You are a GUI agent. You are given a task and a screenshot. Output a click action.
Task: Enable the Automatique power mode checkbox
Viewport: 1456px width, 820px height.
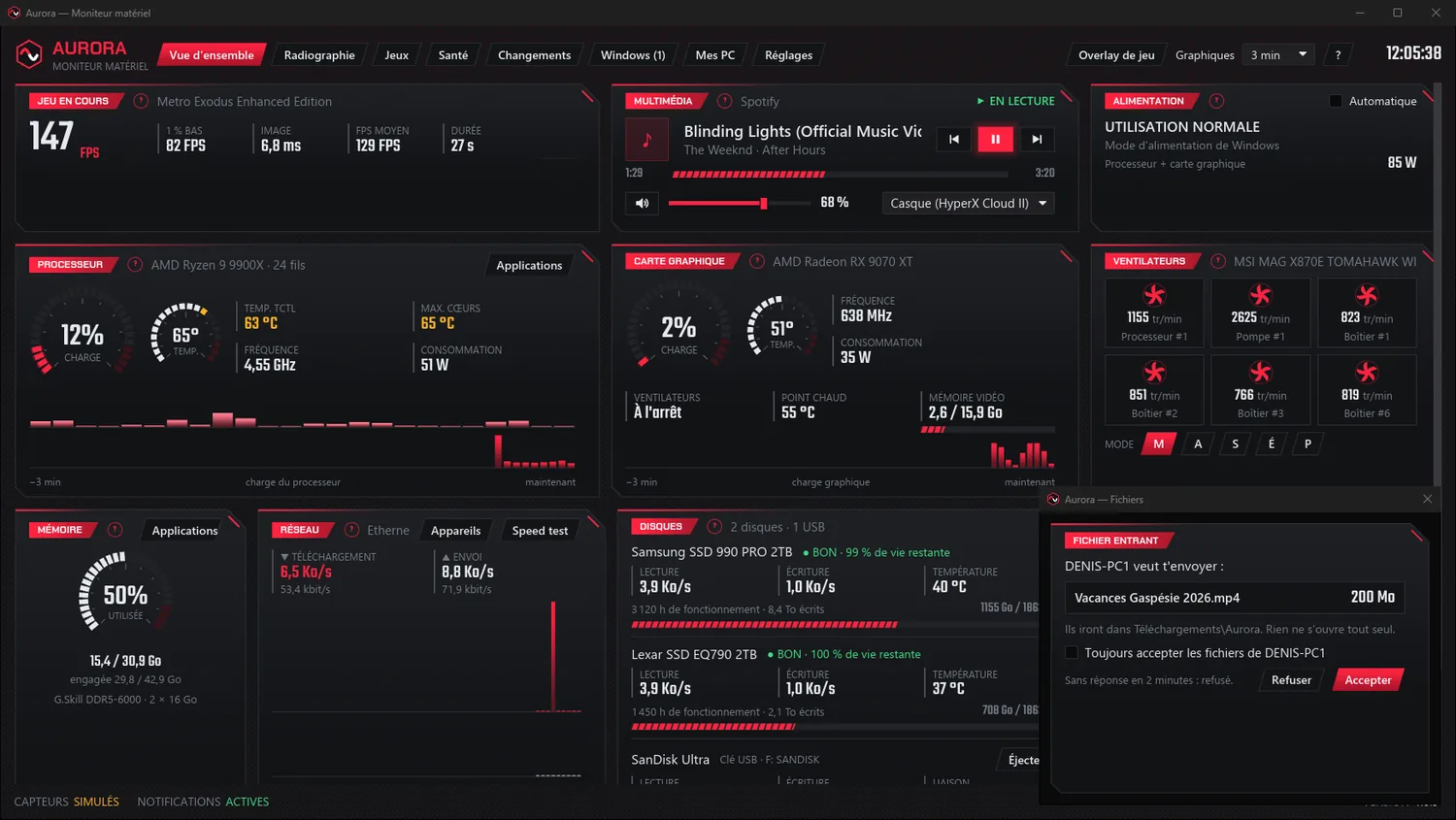pos(1336,101)
